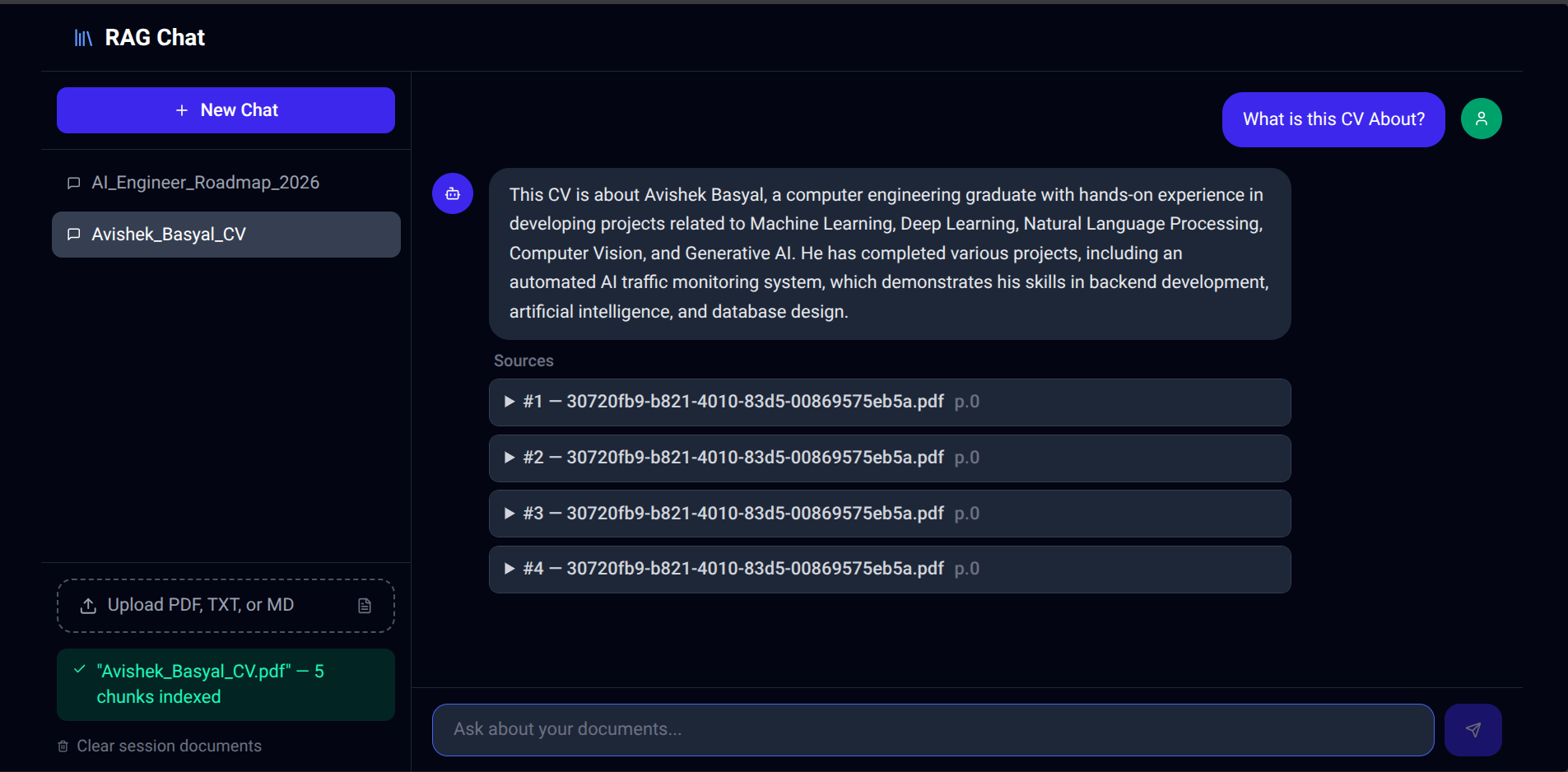Expand source #2 pdf entry
The height and width of the screenshot is (772, 1568).
pyautogui.click(x=890, y=458)
